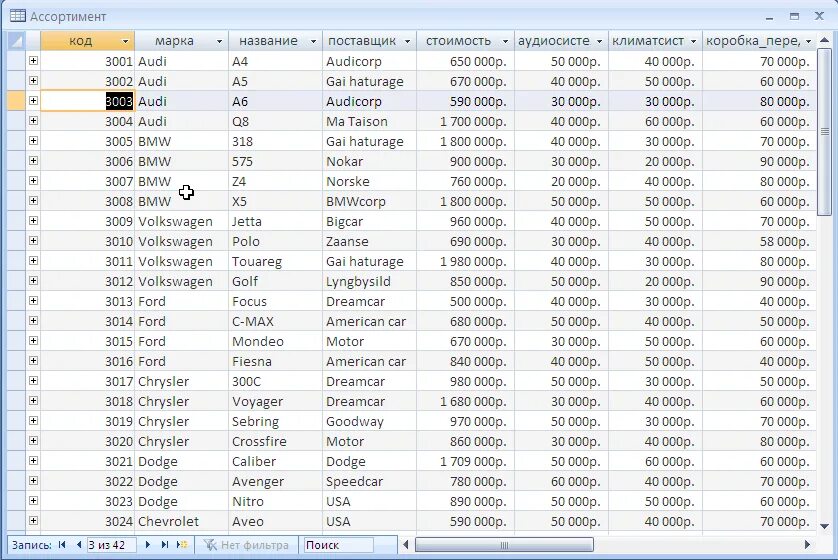838x560 pixels.
Task: Click the Ассортимент table icon in title bar
Action: [x=18, y=16]
